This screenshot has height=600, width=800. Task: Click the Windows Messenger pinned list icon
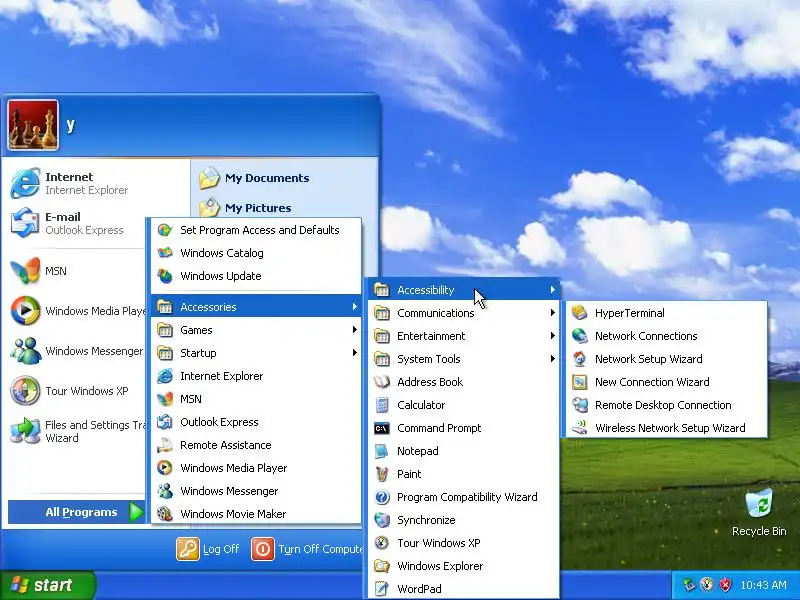(25, 351)
